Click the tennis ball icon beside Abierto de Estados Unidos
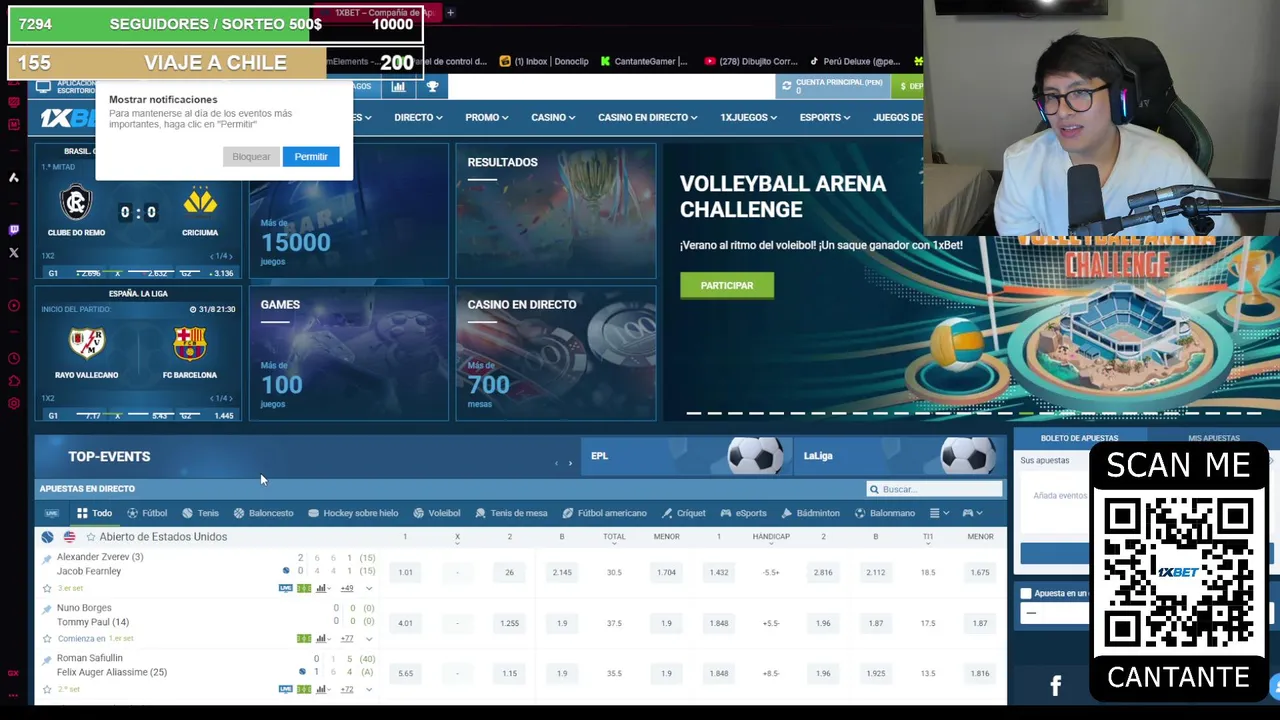1280x720 pixels. (x=47, y=537)
